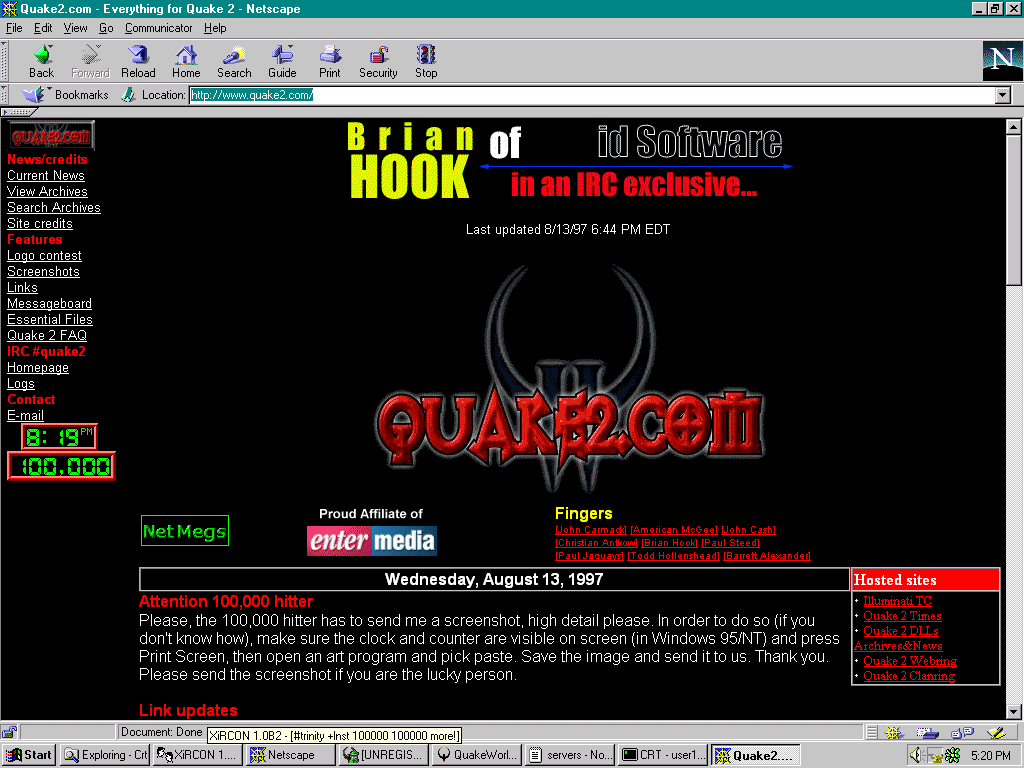
Task: Click the status bar security padlock icon
Action: (9, 732)
